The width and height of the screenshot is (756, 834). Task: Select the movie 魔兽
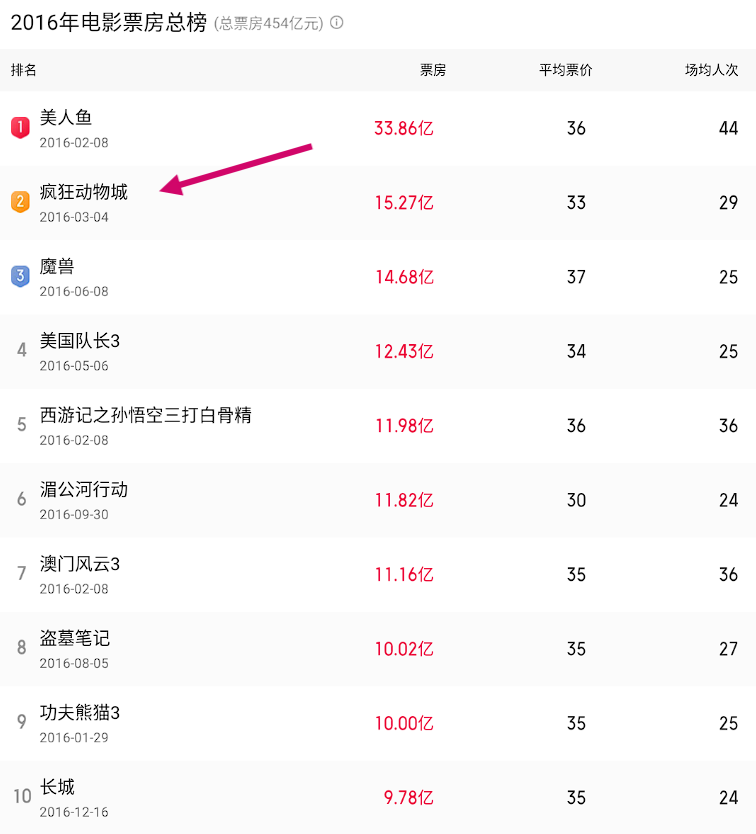click(57, 266)
